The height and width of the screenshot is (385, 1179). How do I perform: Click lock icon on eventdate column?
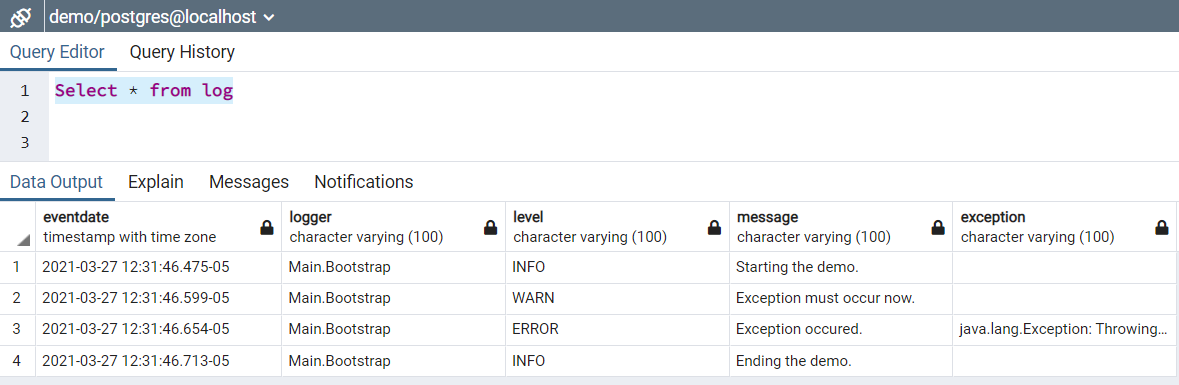[266, 228]
